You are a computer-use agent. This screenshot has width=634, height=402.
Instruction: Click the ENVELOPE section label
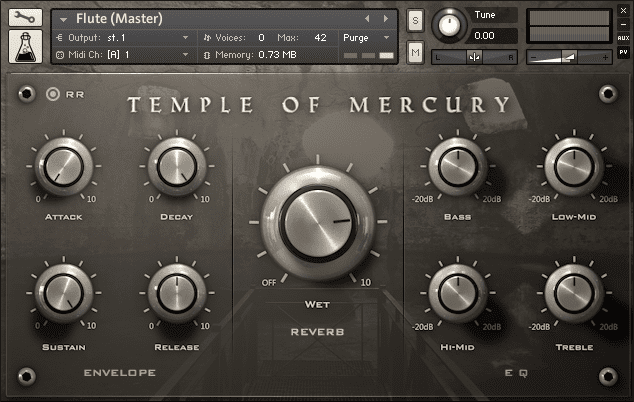point(120,373)
